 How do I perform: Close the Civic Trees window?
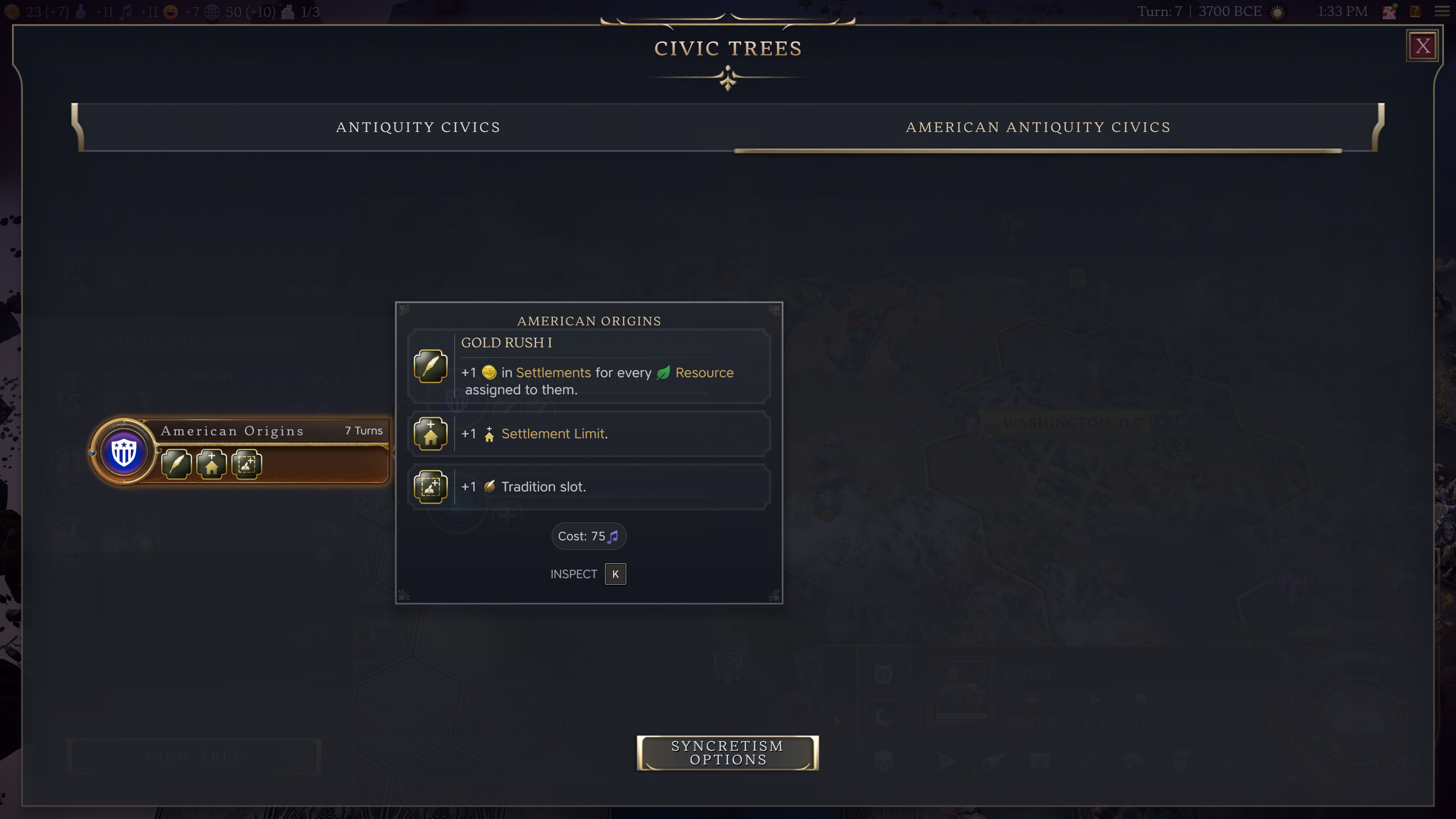pos(1423,46)
